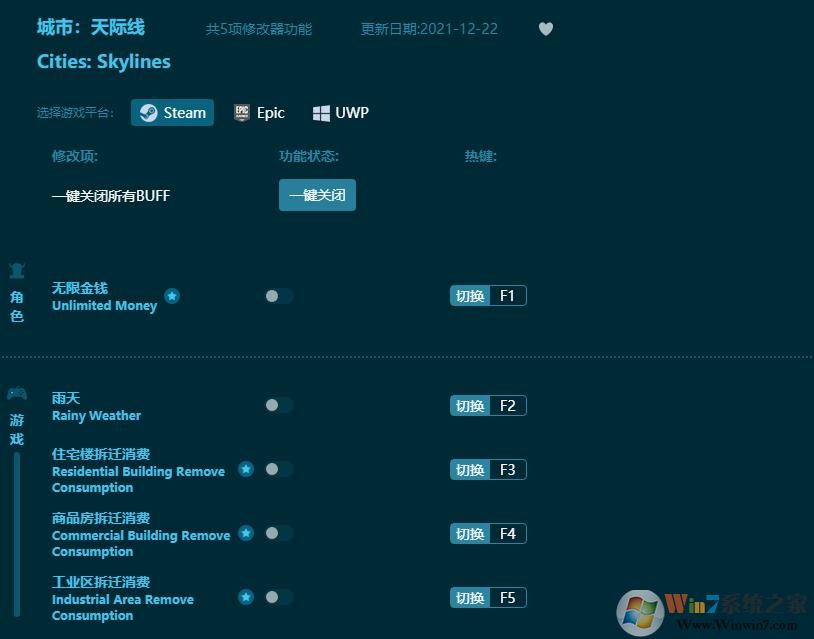Select the Steam platform icon

(149, 112)
